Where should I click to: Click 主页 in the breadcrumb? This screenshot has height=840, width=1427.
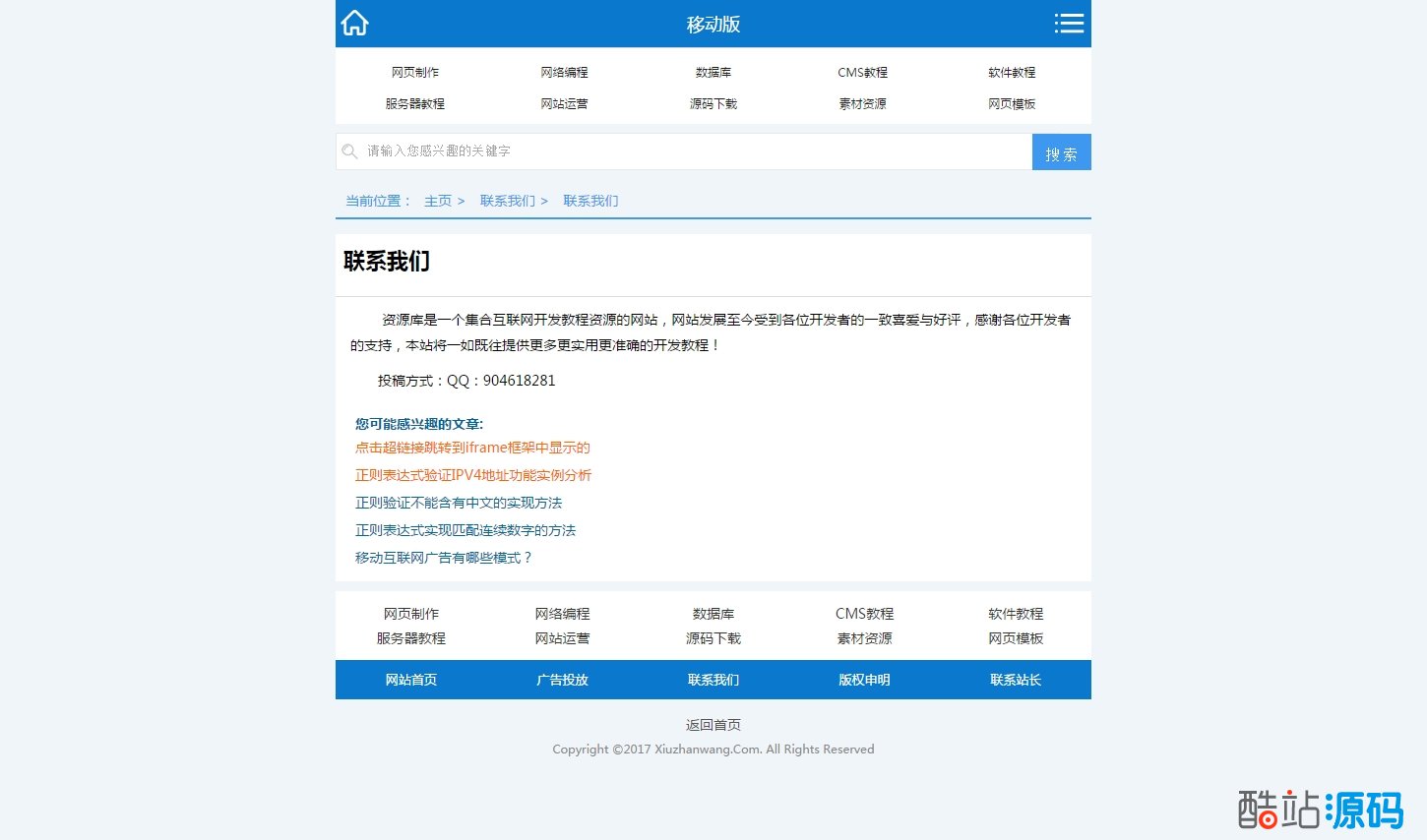coord(438,201)
